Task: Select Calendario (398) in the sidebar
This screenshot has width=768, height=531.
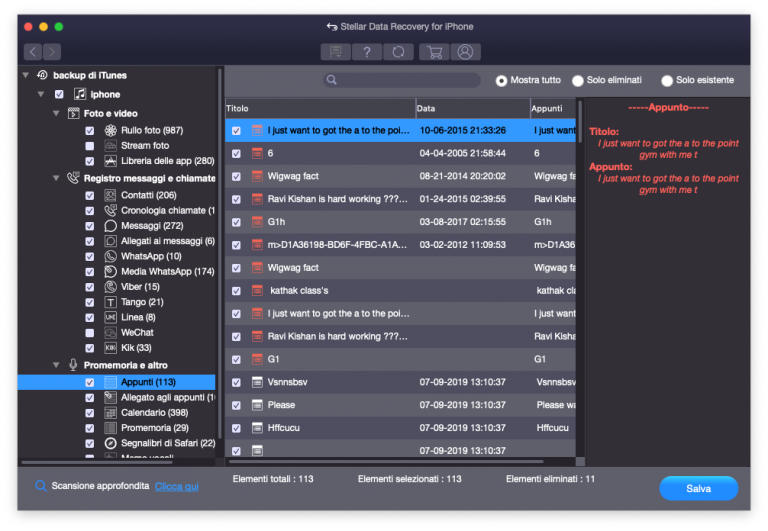Action: point(155,413)
